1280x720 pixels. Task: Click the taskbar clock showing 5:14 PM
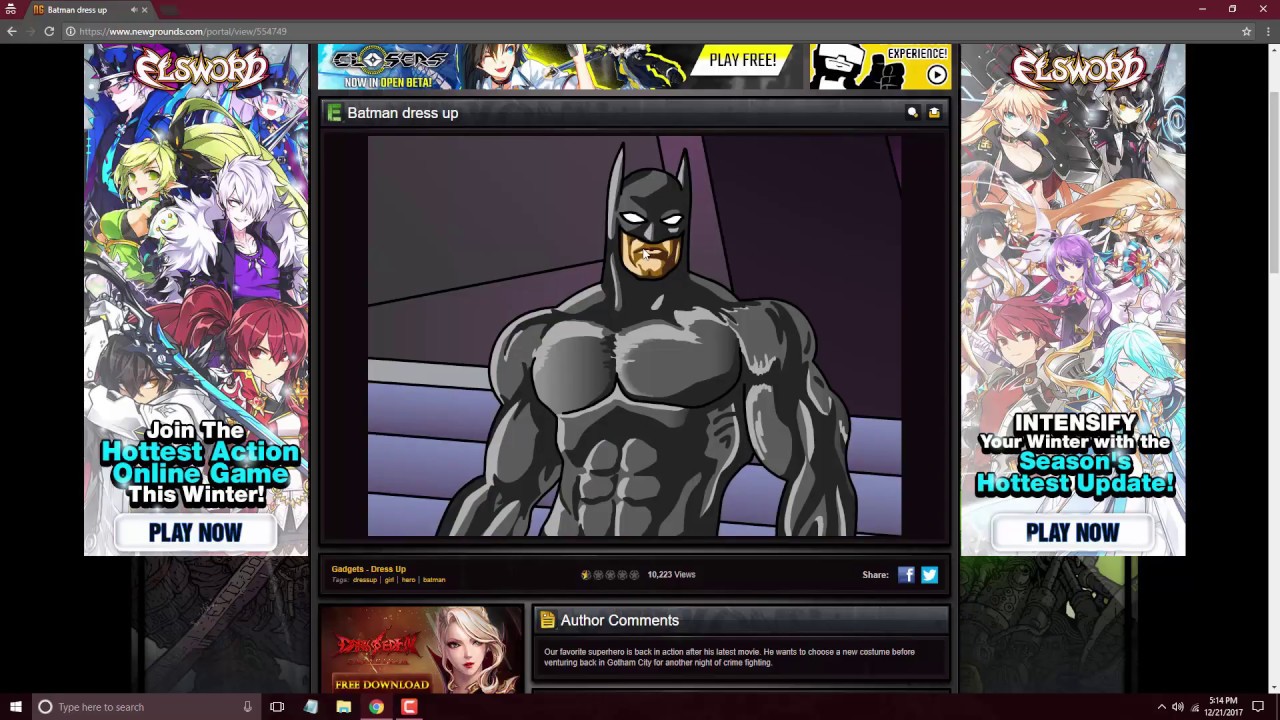coord(1223,707)
